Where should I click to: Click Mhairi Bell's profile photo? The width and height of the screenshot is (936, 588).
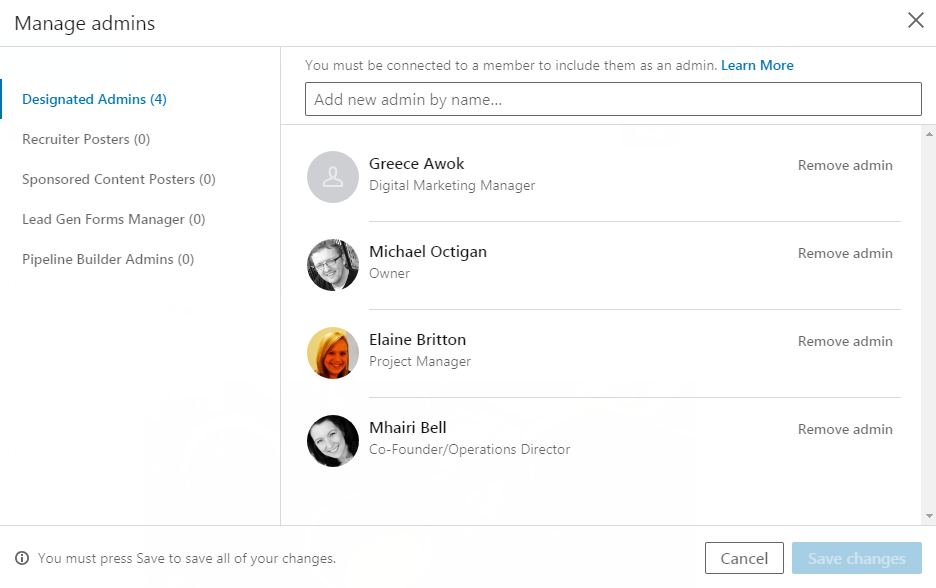[x=333, y=441]
